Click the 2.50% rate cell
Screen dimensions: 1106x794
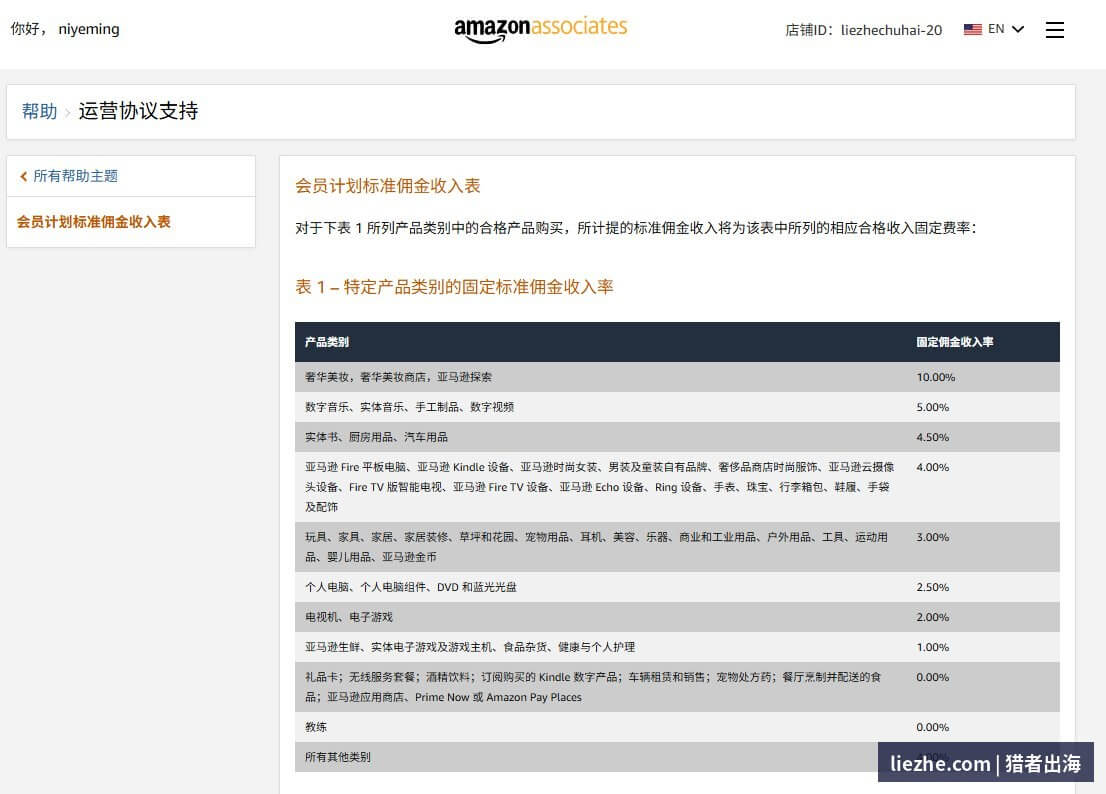932,587
